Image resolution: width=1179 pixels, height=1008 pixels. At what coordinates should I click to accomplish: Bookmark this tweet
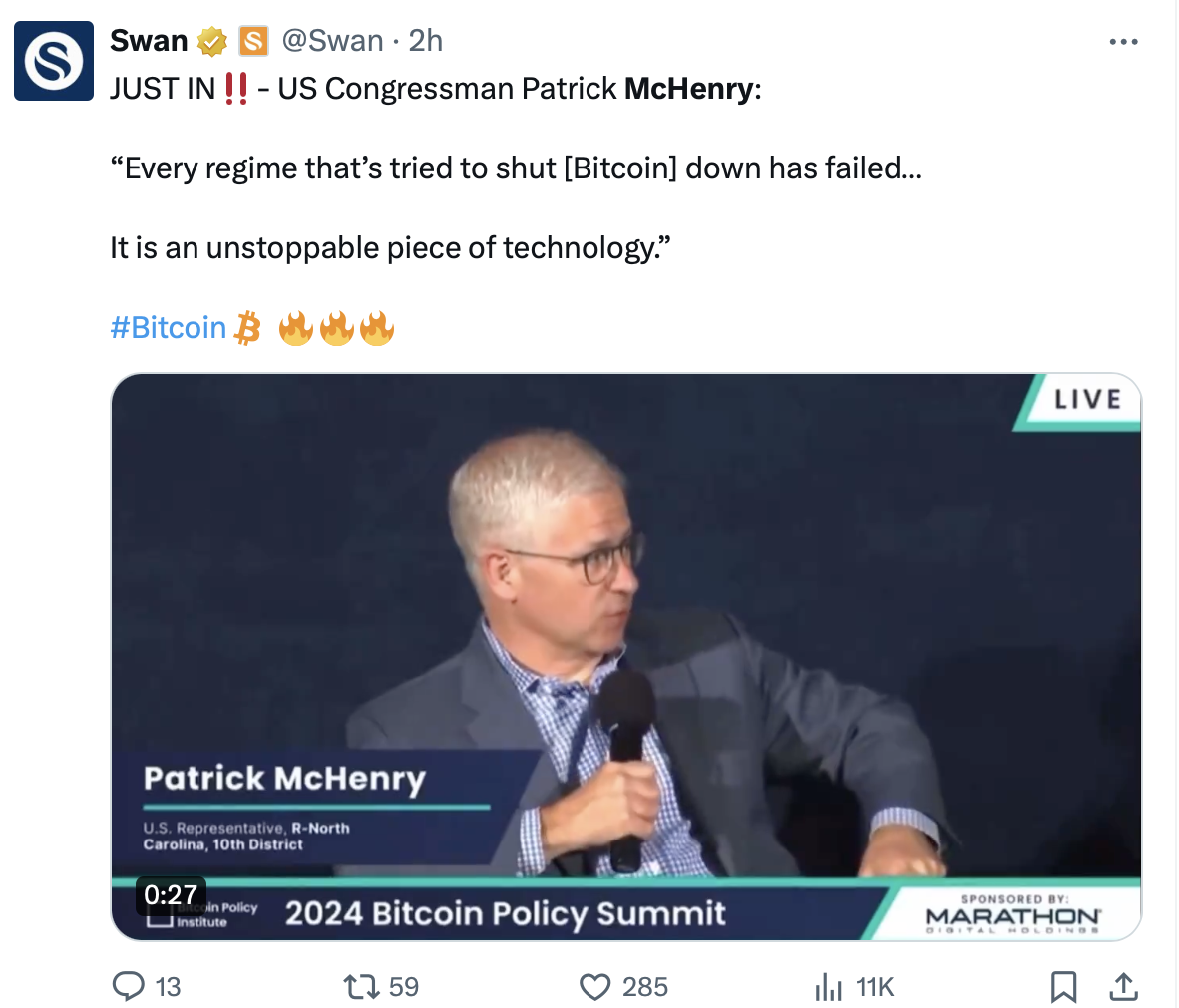pyautogui.click(x=1063, y=986)
